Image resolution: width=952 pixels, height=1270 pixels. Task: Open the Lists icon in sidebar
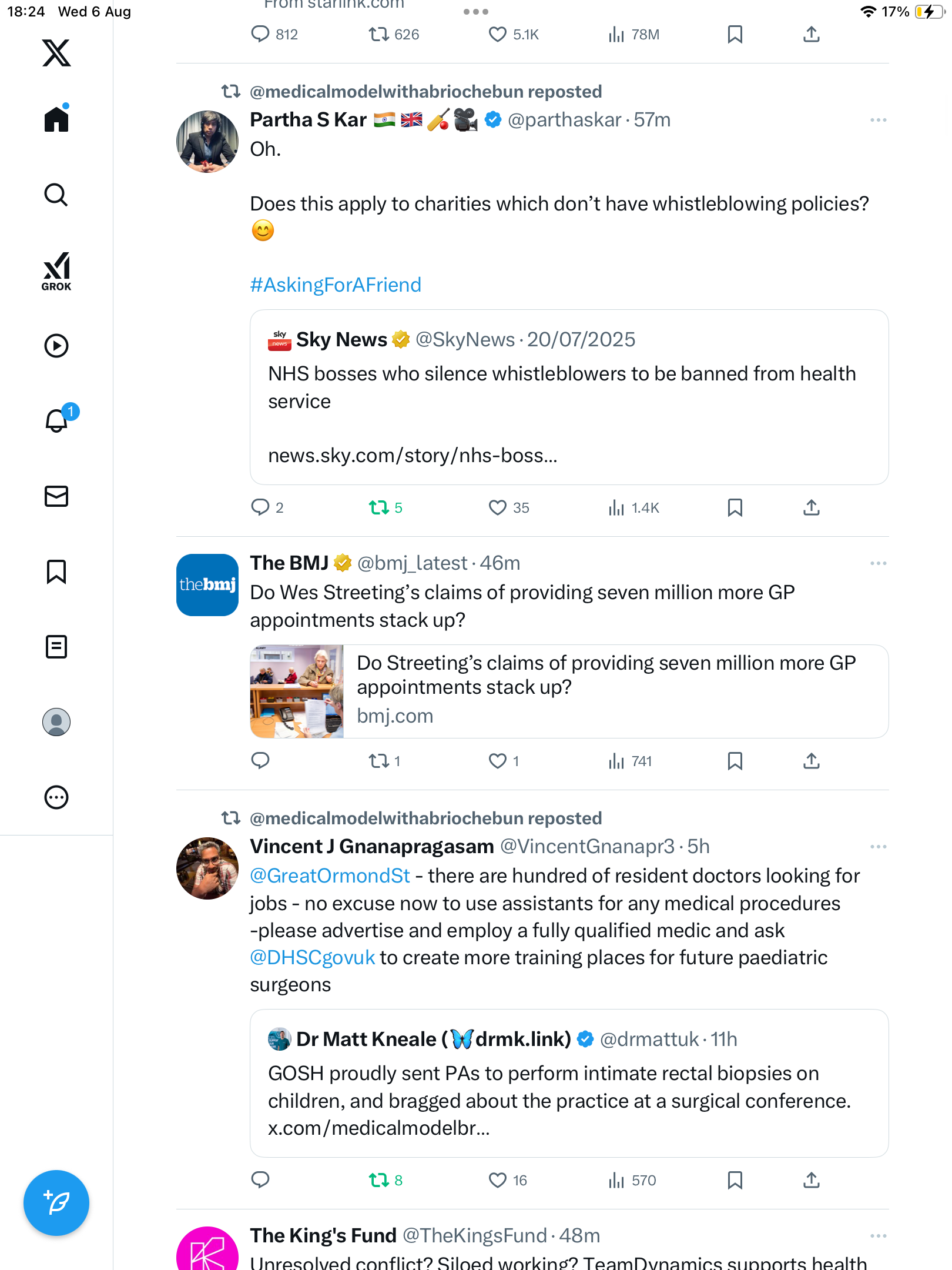click(x=56, y=647)
